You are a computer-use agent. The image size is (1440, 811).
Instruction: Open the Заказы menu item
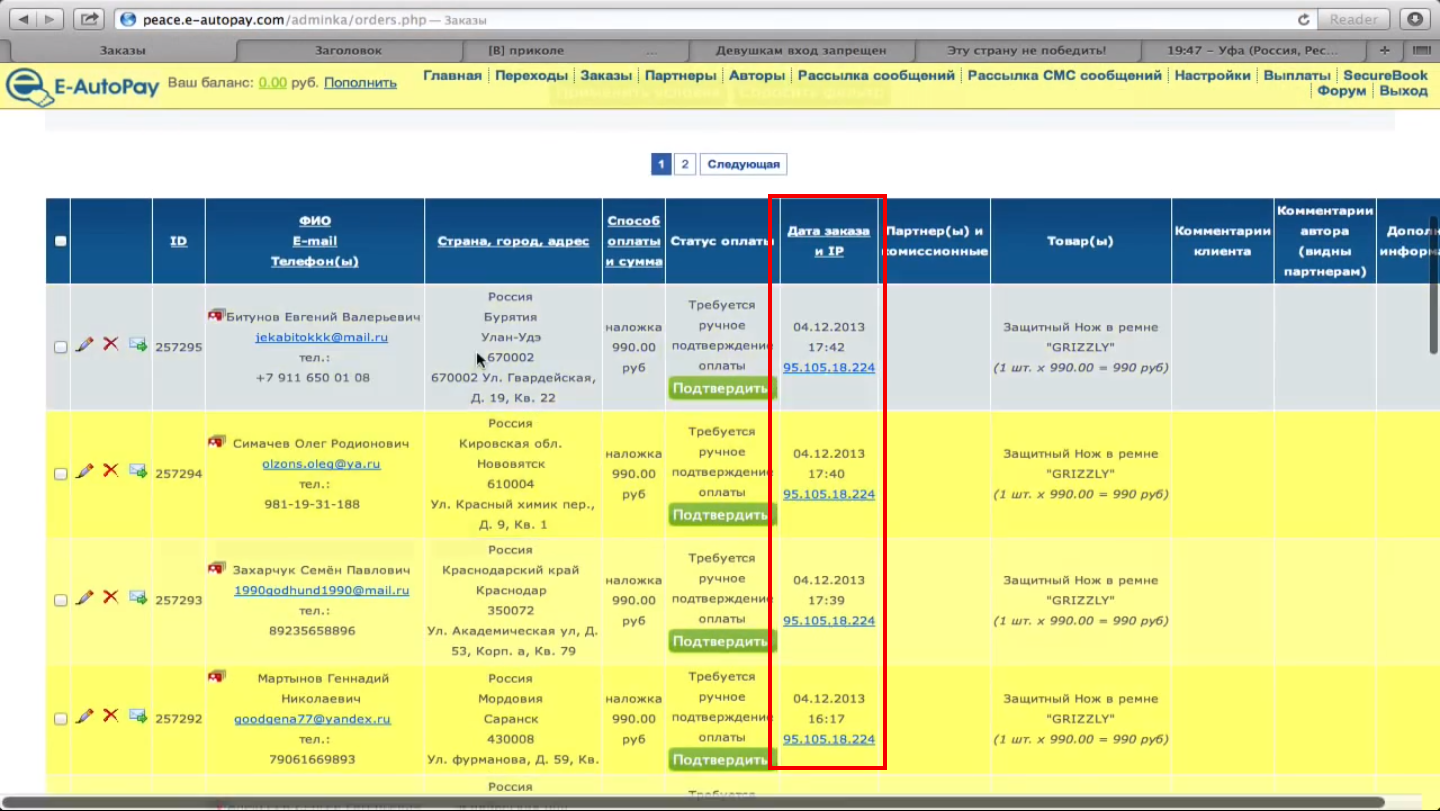(606, 75)
